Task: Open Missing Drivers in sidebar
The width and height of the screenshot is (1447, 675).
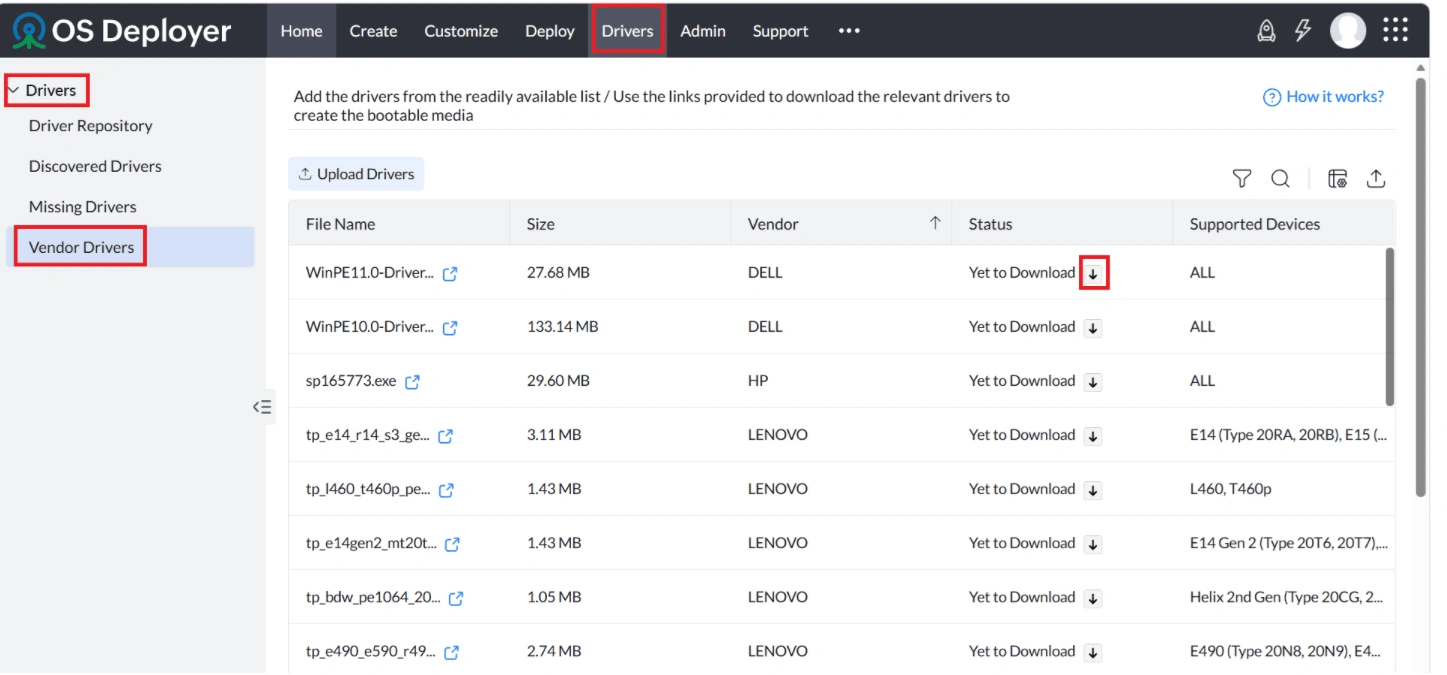Action: tap(83, 207)
